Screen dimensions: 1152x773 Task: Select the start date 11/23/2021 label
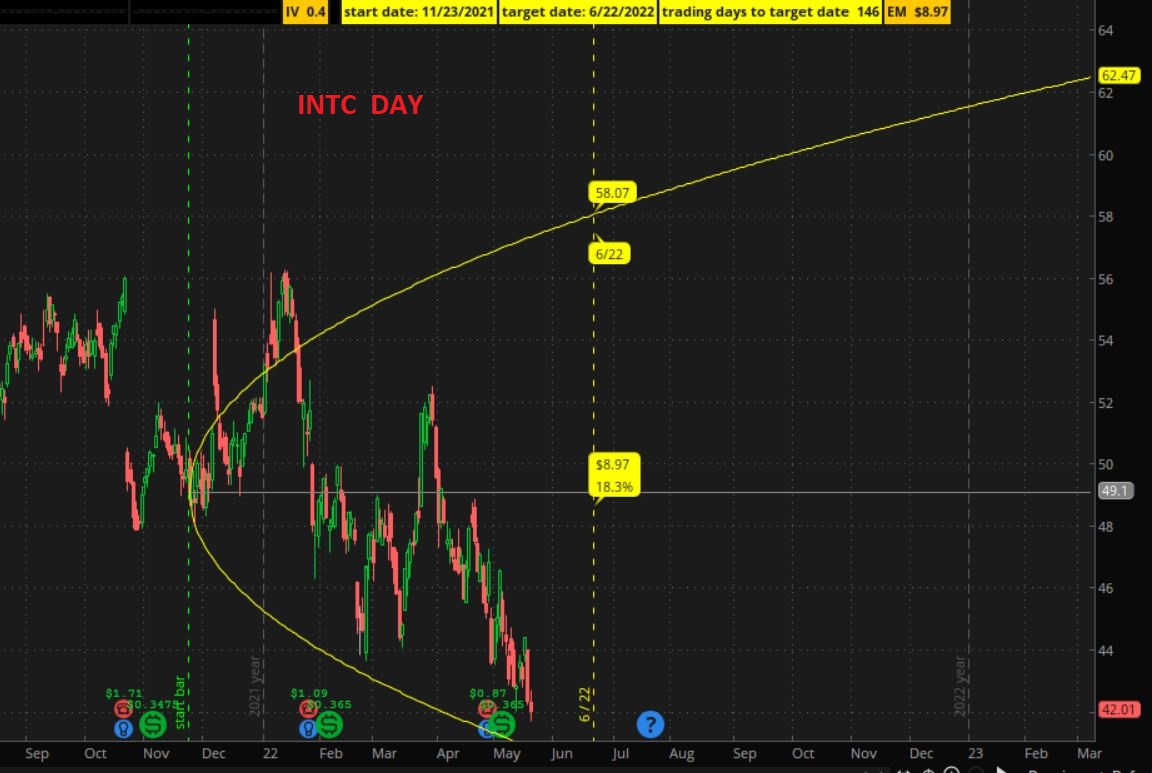tap(418, 12)
